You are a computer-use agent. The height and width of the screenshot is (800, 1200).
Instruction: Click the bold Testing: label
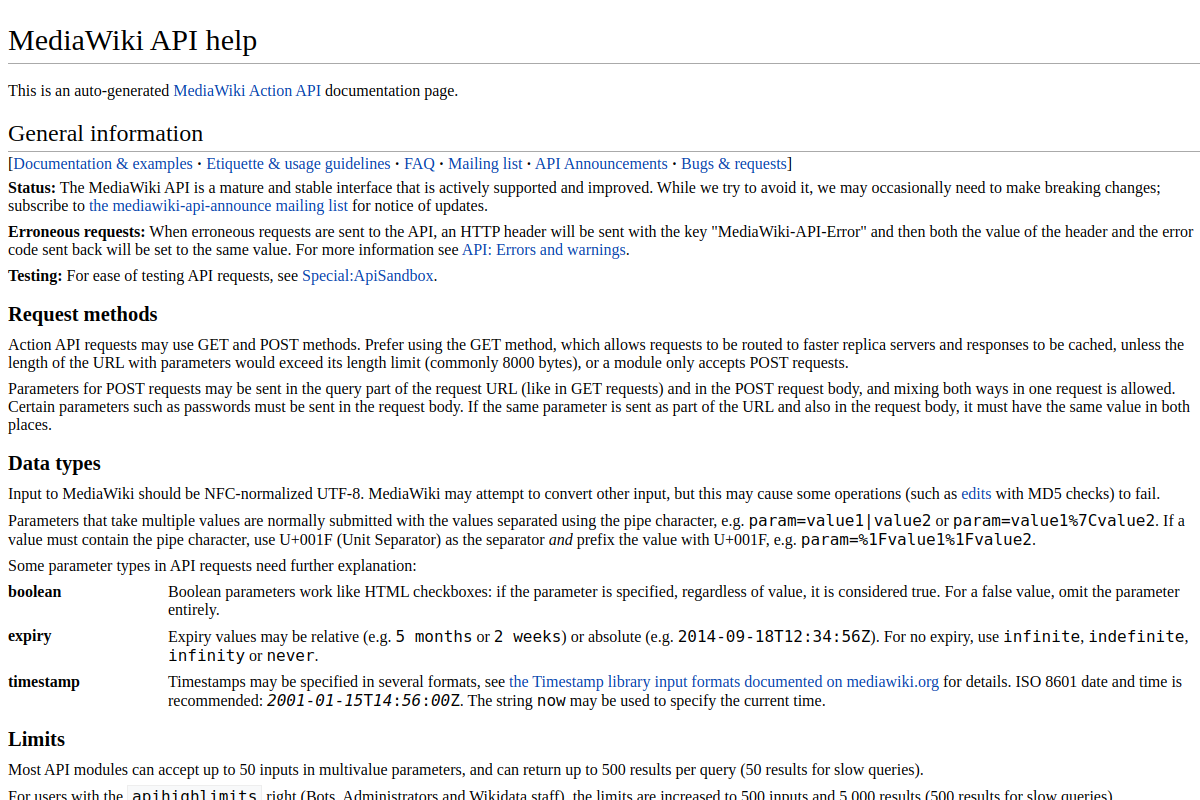click(35, 275)
